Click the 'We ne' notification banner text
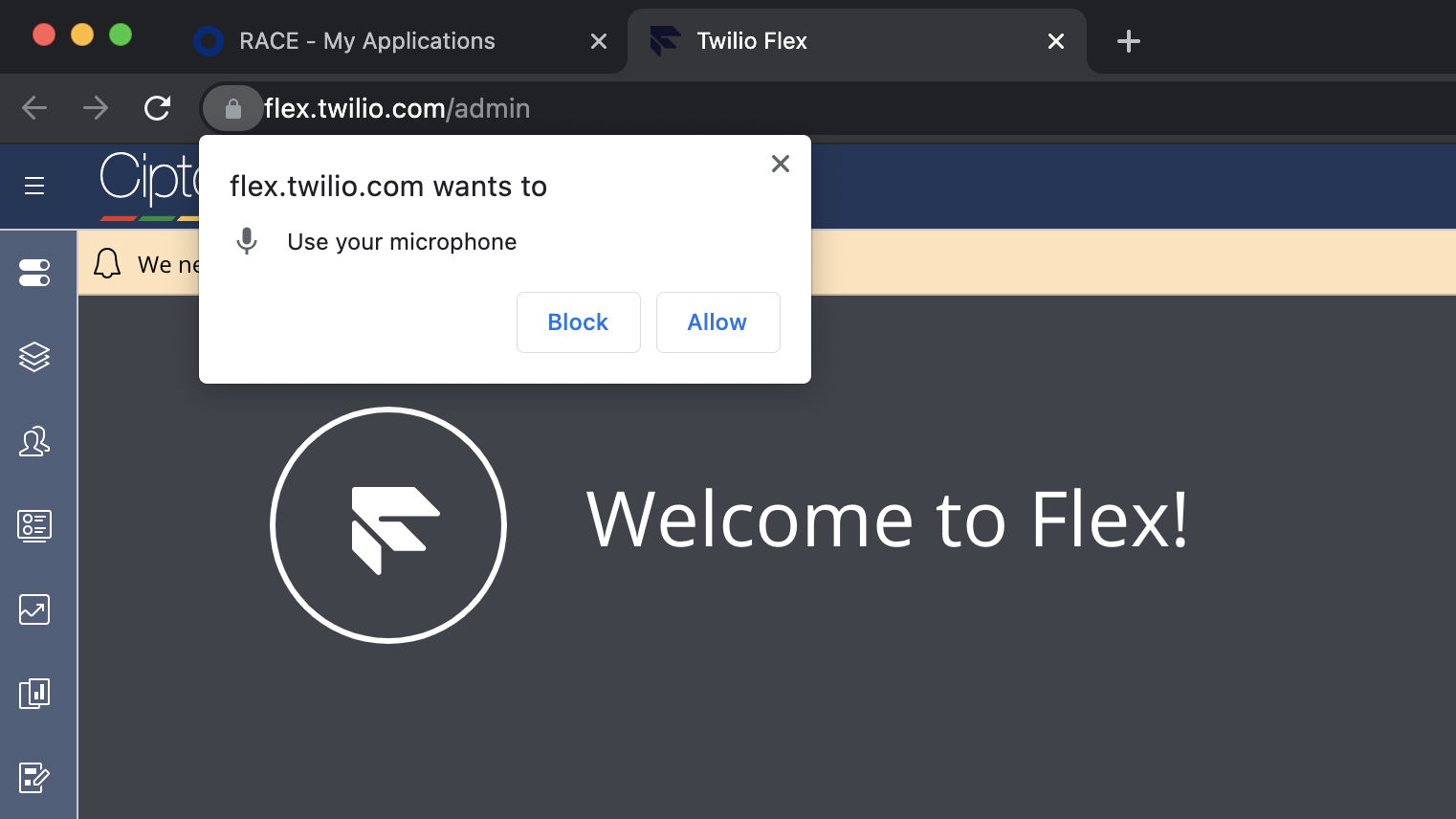Viewport: 1456px width, 819px height. click(x=167, y=264)
